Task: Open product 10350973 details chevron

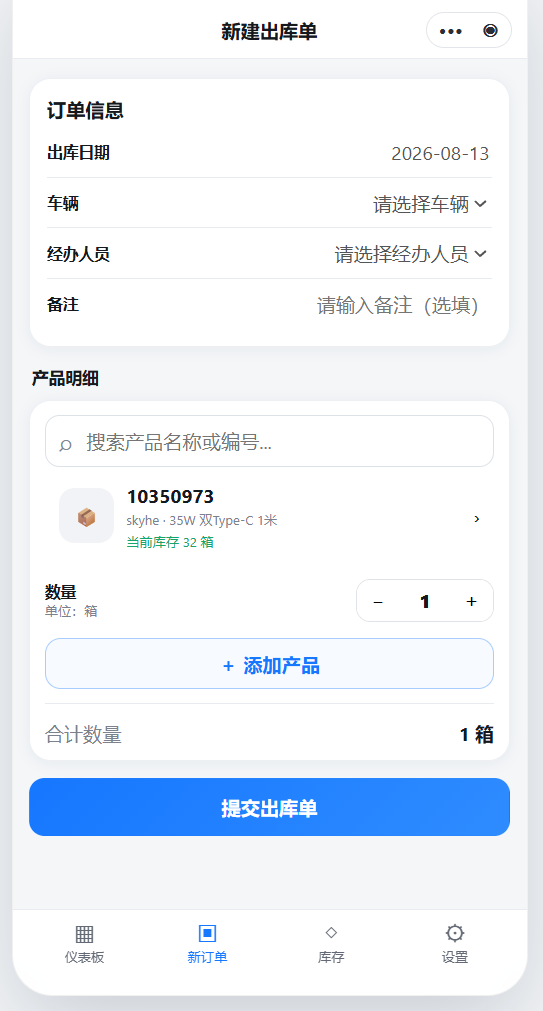Action: (x=477, y=518)
